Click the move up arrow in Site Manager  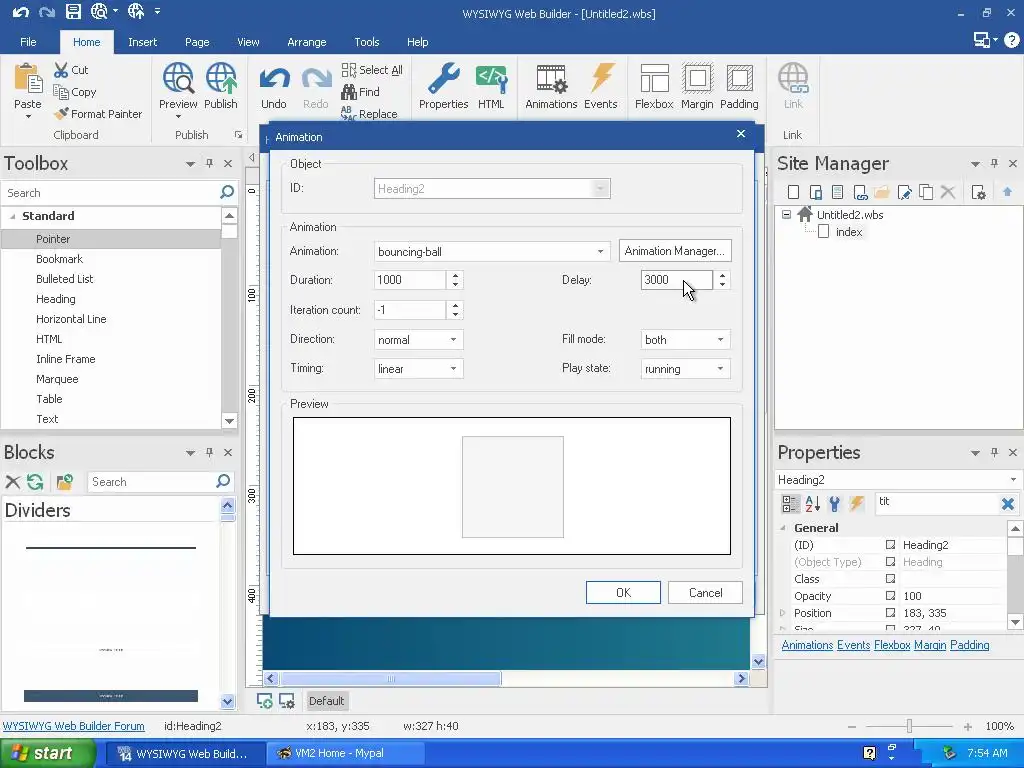click(x=1007, y=192)
